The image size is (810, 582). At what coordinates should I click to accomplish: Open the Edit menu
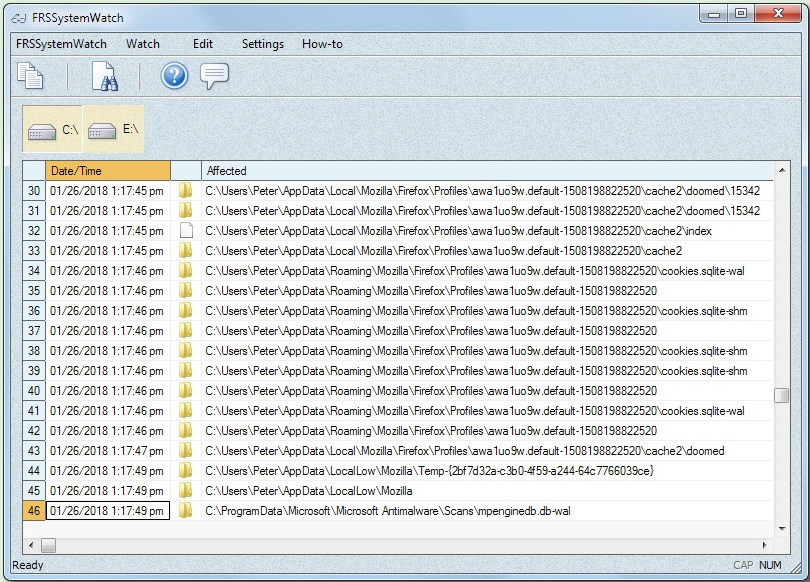pos(202,44)
